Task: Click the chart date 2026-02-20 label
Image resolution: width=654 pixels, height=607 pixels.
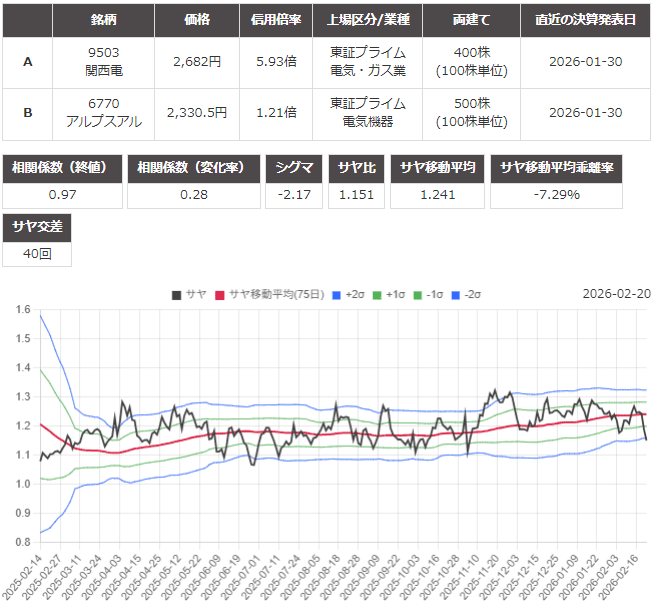Action: (616, 293)
